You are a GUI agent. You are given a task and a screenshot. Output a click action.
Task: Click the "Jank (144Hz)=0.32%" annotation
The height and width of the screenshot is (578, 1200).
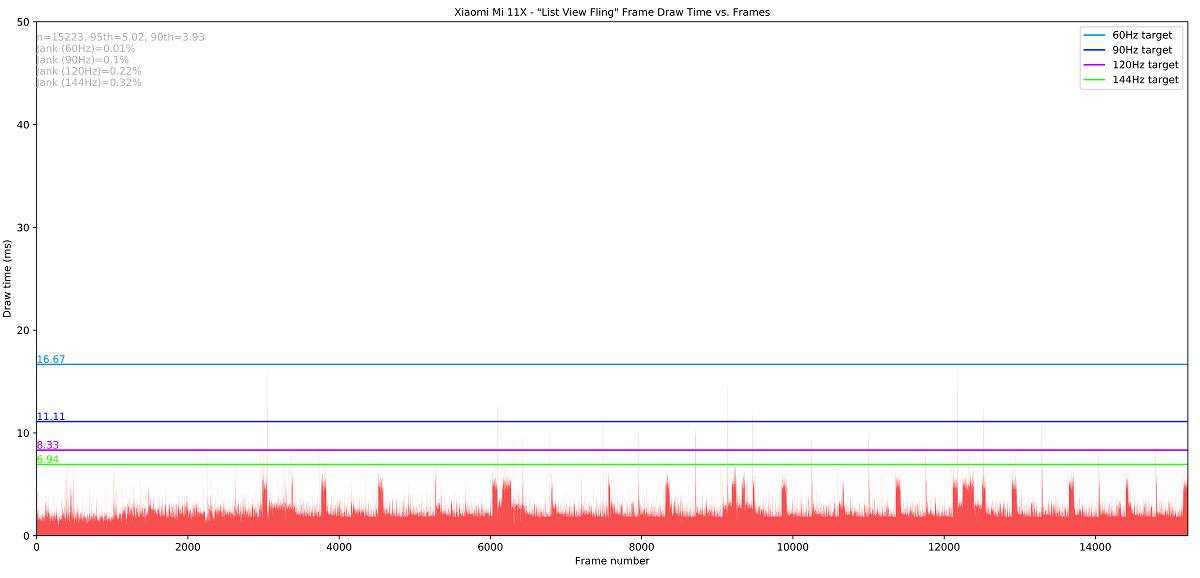tap(89, 83)
